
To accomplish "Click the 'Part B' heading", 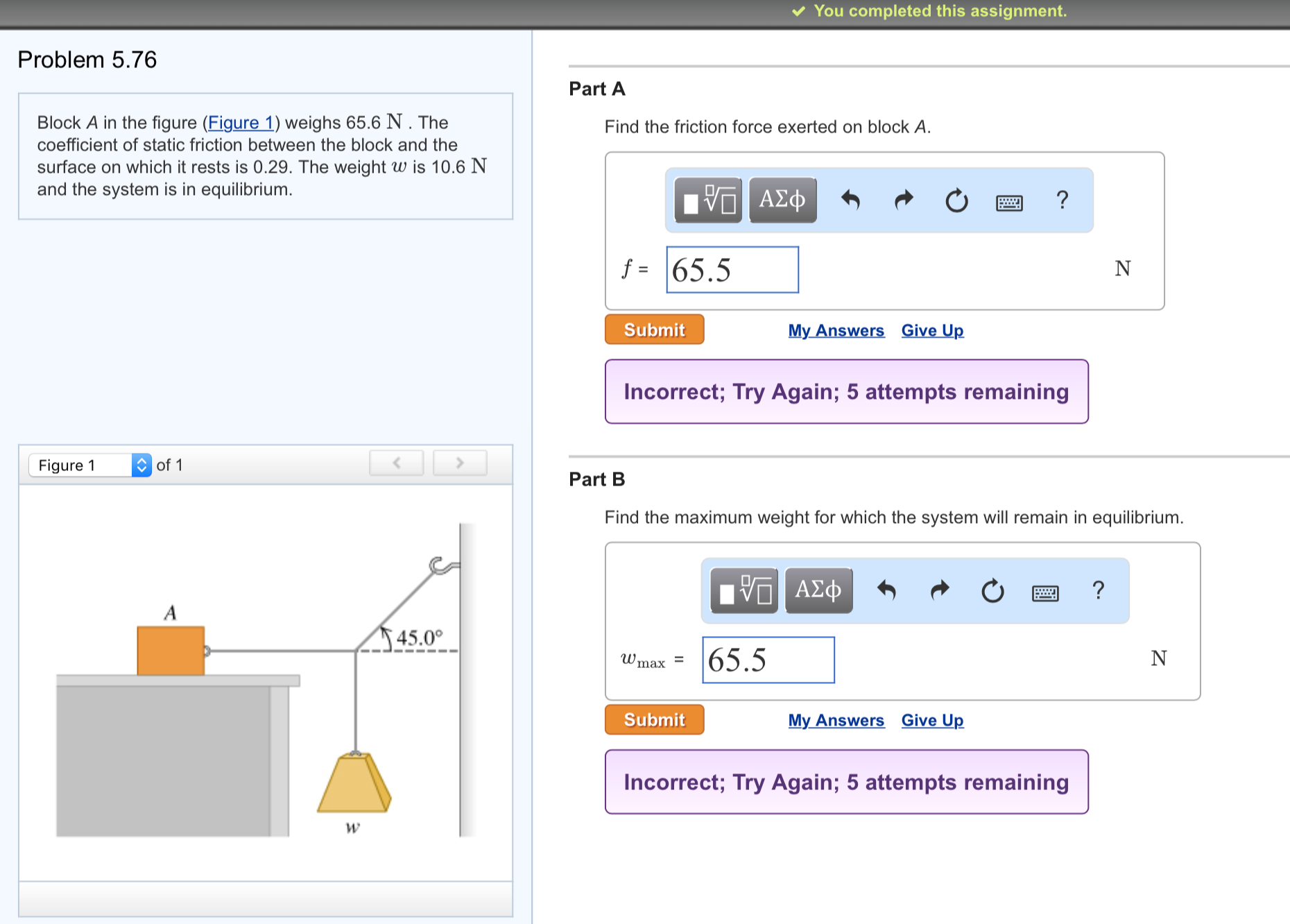I will (x=597, y=479).
